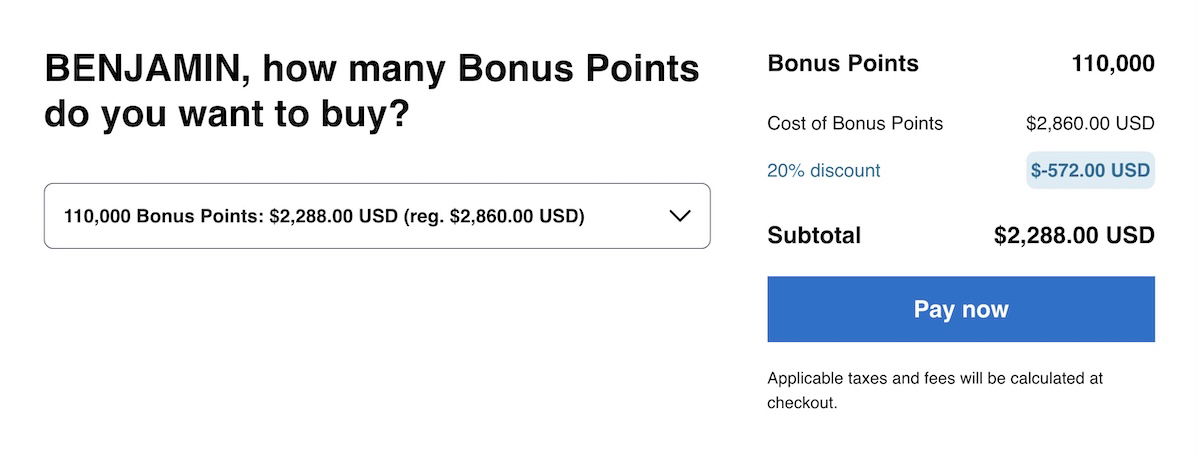Click the "do you want to buy?" line
The height and width of the screenshot is (461, 1200).
[226, 113]
